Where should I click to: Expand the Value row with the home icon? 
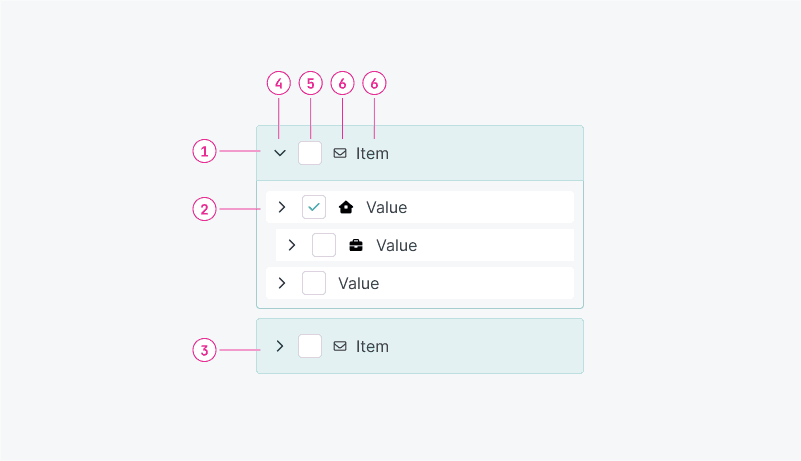282,207
